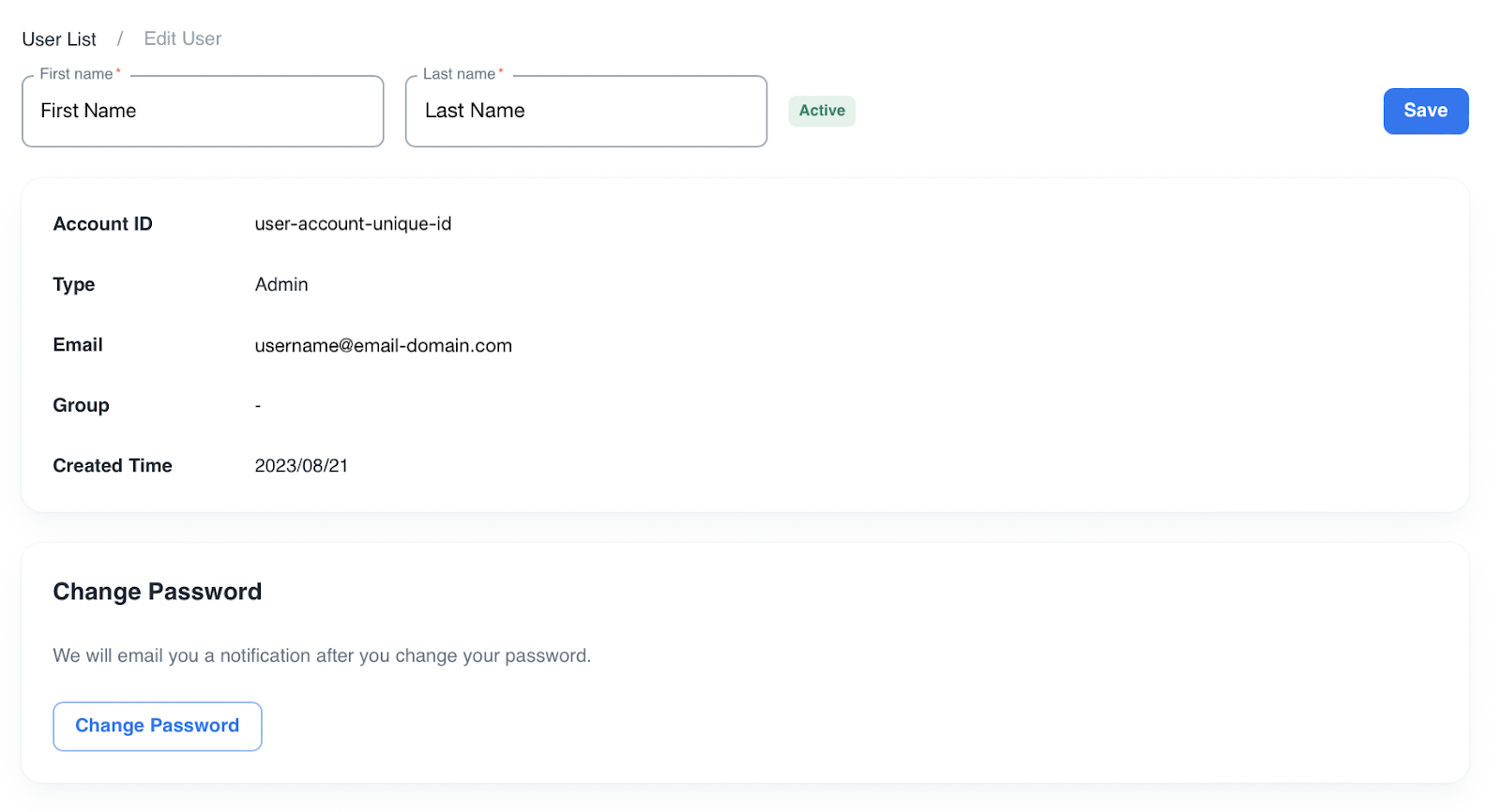This screenshot has height=812, width=1501.
Task: Click the Edit User breadcrumb
Action: pos(183,39)
